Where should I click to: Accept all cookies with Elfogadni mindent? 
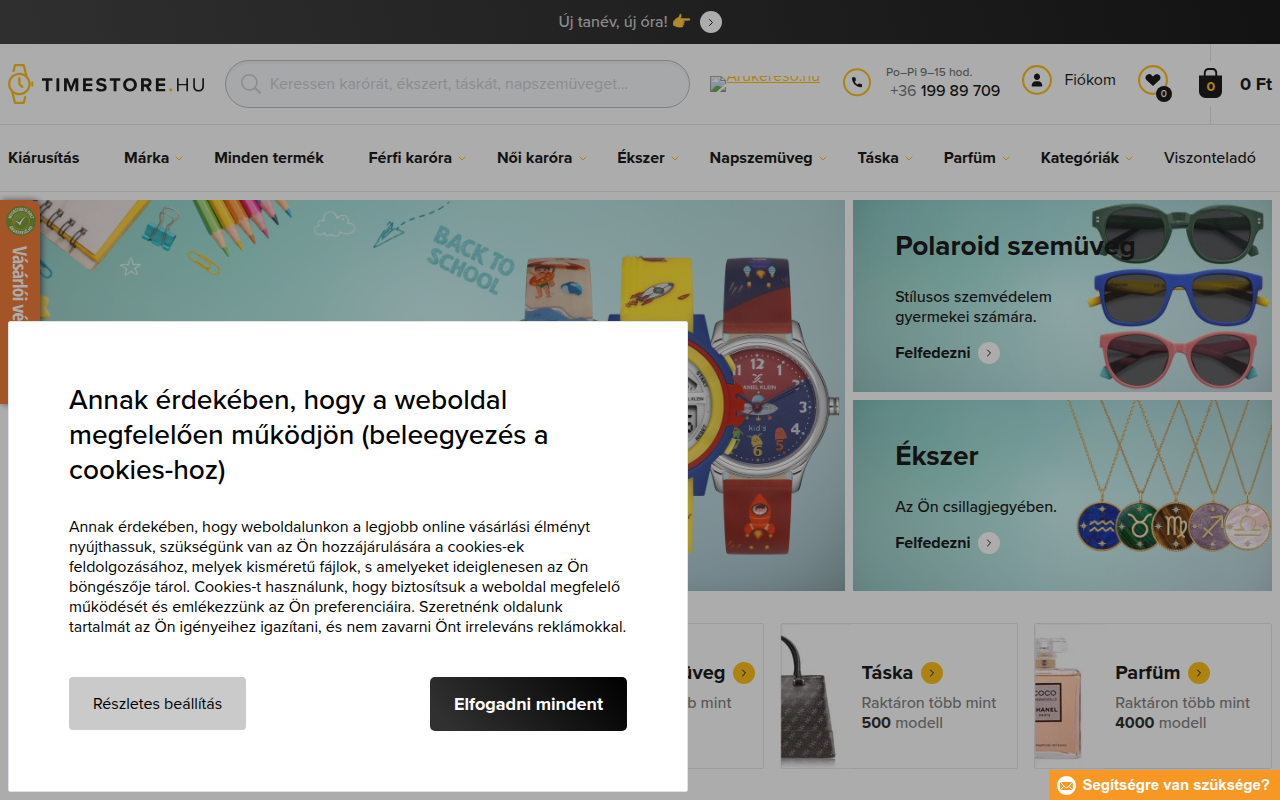pos(528,704)
